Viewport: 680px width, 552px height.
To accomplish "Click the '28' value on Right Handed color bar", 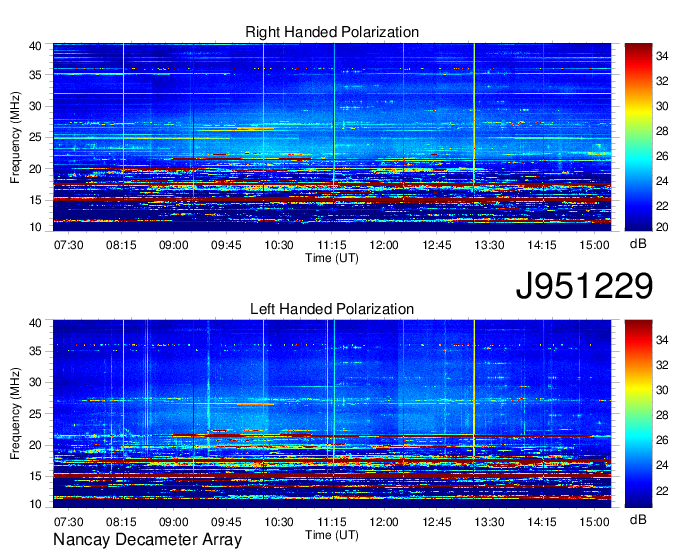I will click(x=662, y=131).
